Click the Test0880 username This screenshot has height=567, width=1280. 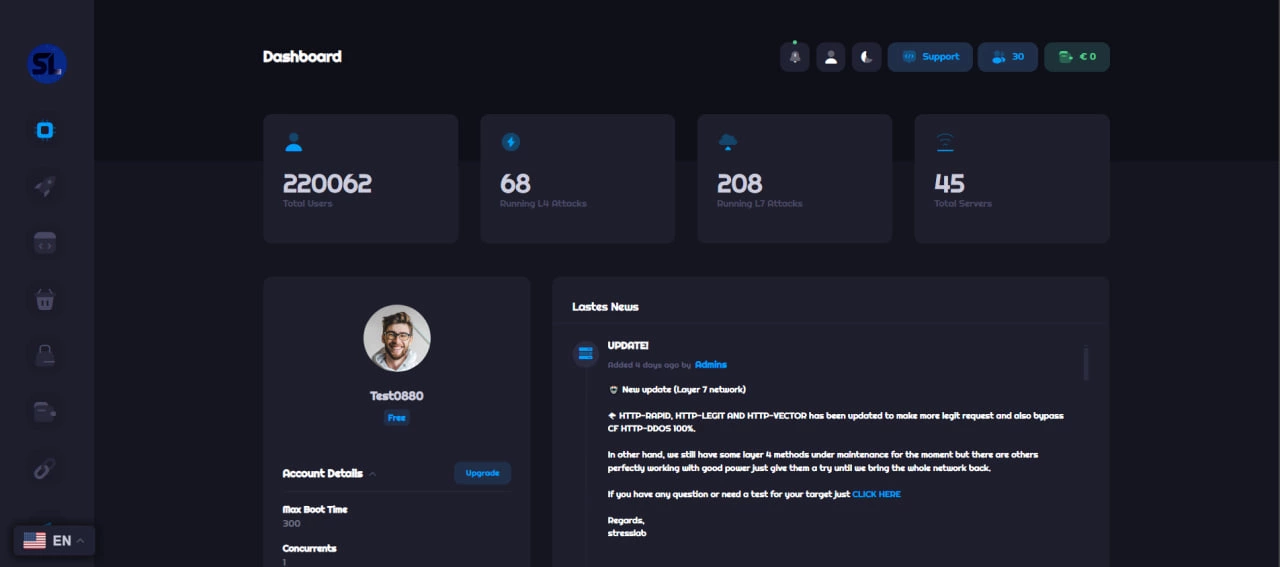397,396
